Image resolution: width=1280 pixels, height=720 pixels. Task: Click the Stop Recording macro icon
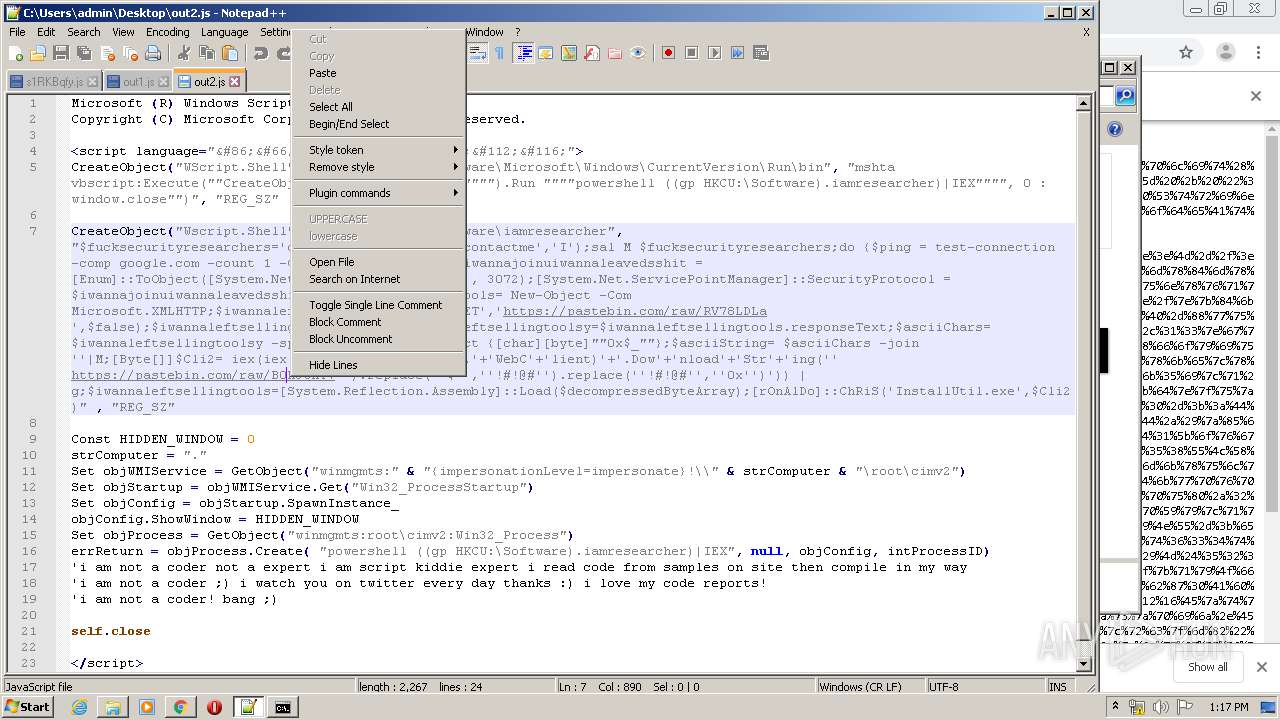(691, 53)
